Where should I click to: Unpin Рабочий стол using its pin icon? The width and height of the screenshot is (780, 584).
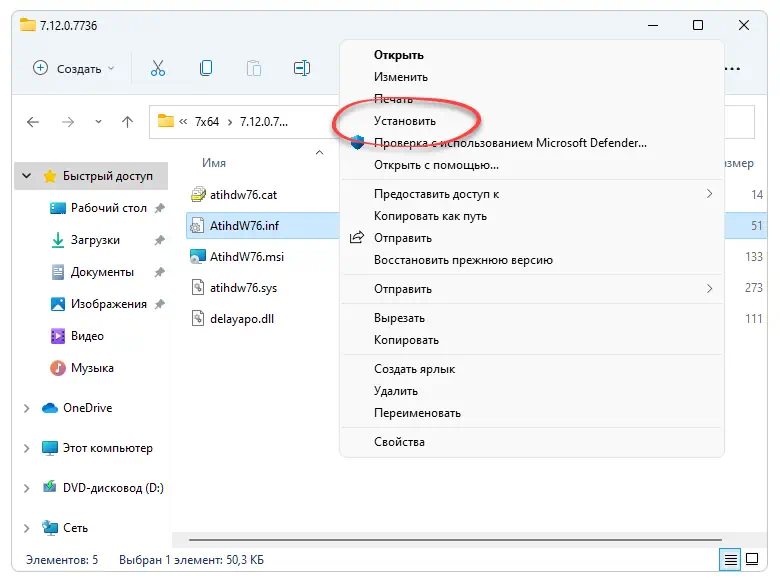(158, 208)
